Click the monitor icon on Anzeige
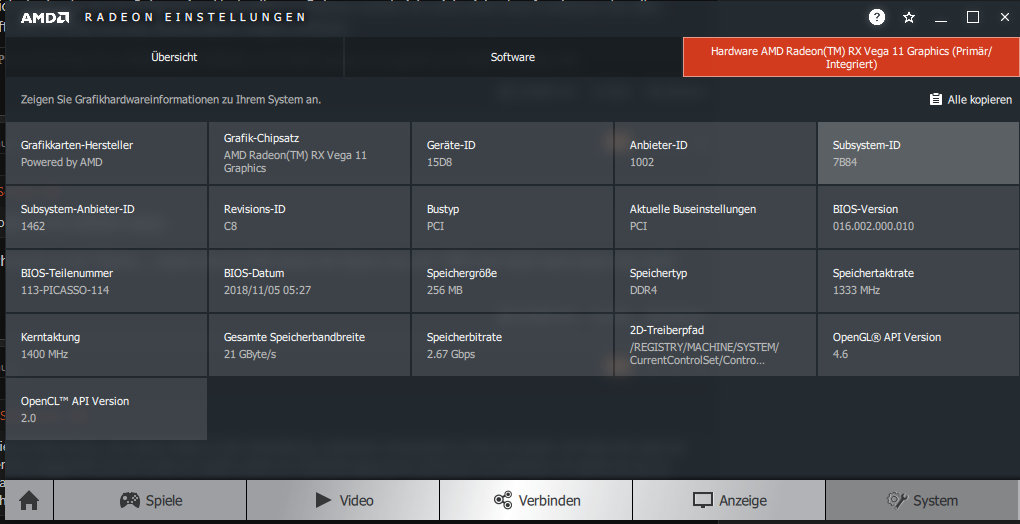The height and width of the screenshot is (524, 1020). [x=703, y=501]
